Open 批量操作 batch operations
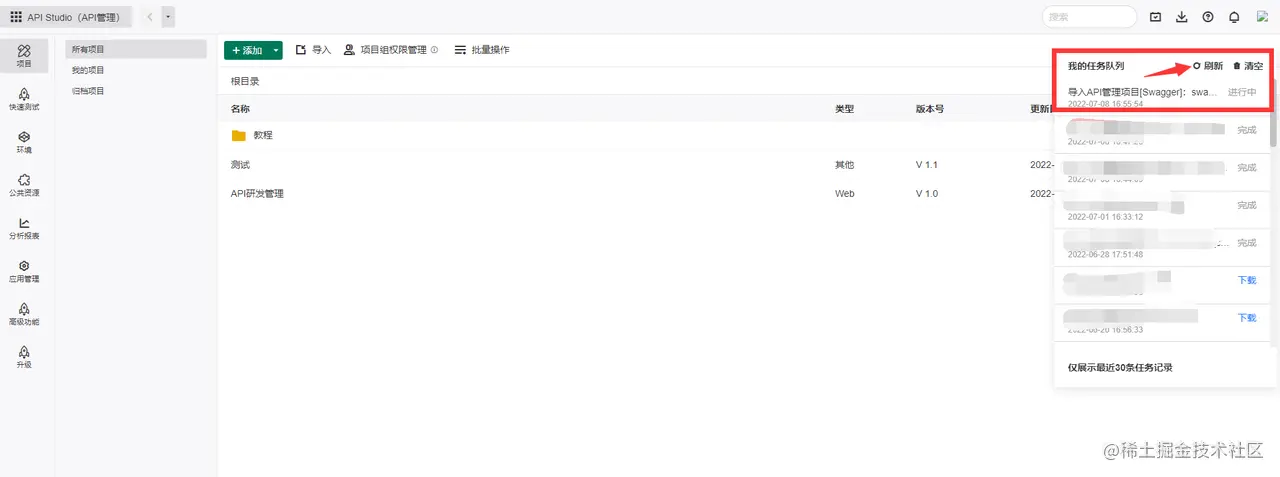This screenshot has width=1280, height=477. pos(481,50)
